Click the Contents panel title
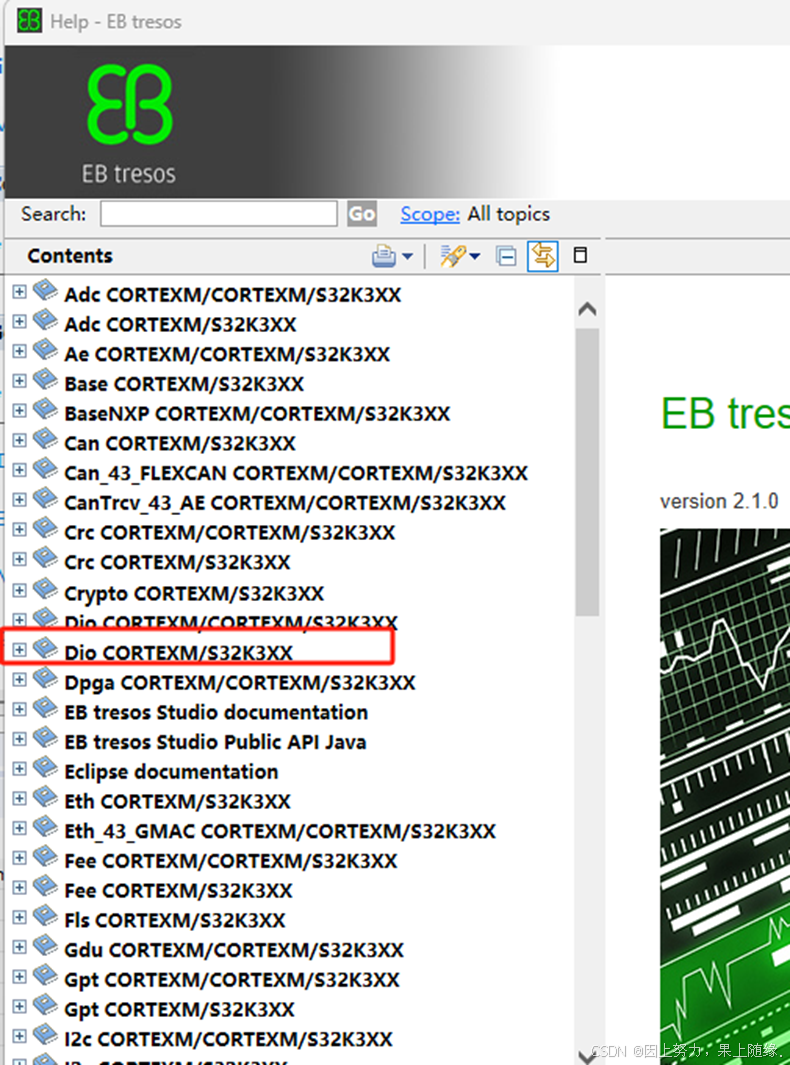 (x=70, y=256)
